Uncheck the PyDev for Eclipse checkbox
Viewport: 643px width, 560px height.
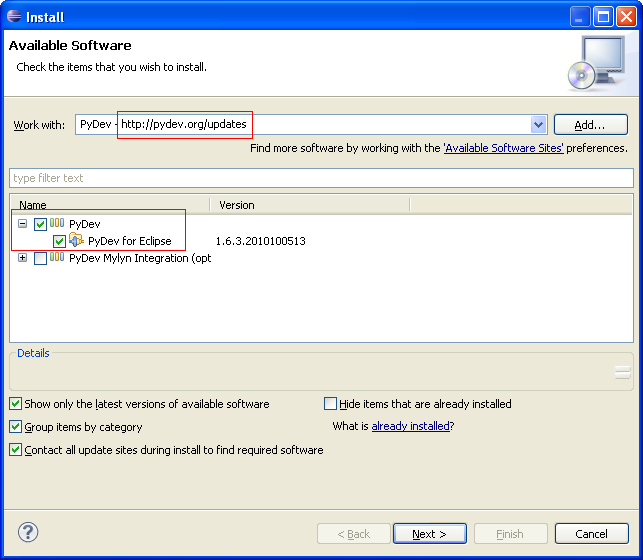(x=59, y=241)
